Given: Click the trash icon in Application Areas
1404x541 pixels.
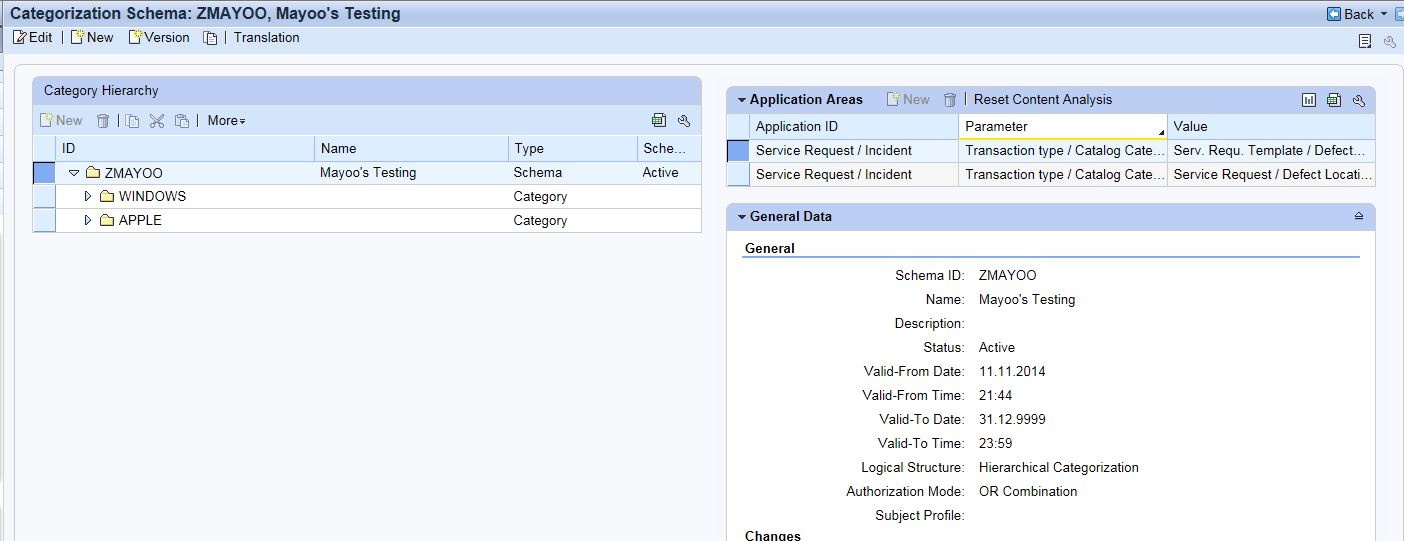Looking at the screenshot, I should click(950, 99).
